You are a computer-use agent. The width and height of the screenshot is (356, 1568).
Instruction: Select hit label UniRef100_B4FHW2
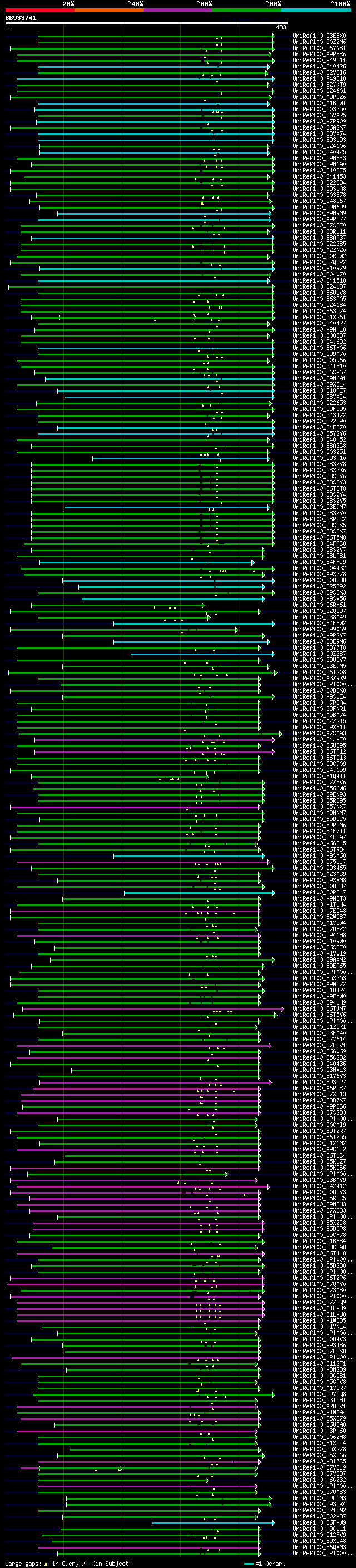(319, 624)
